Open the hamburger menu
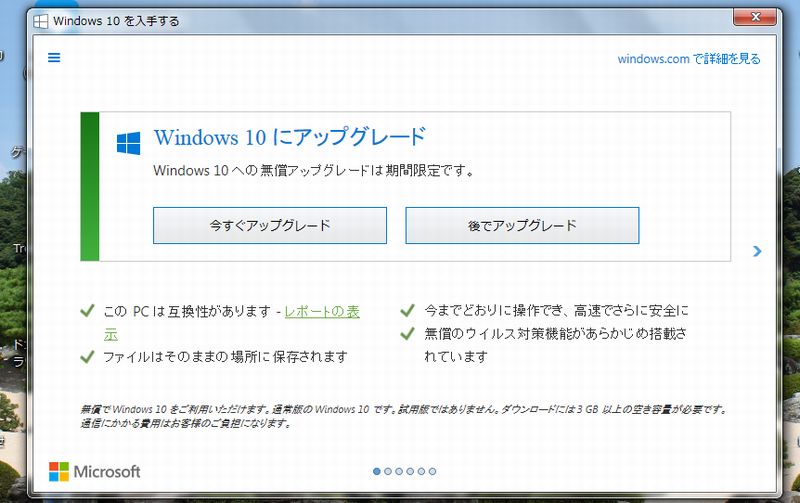Image resolution: width=800 pixels, height=503 pixels. coord(54,58)
